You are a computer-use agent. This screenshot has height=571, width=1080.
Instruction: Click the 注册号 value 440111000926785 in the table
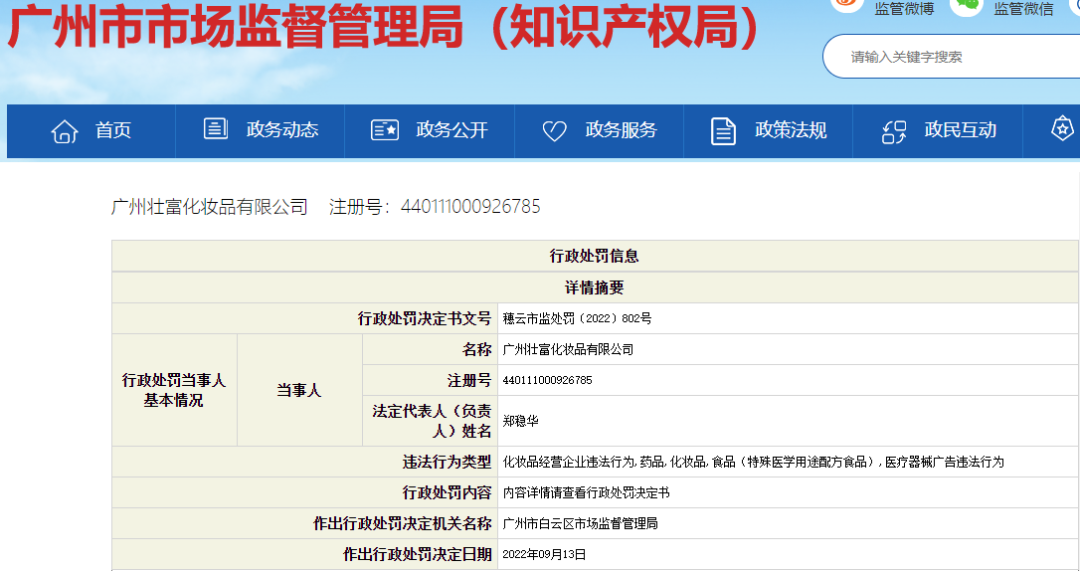click(x=548, y=380)
